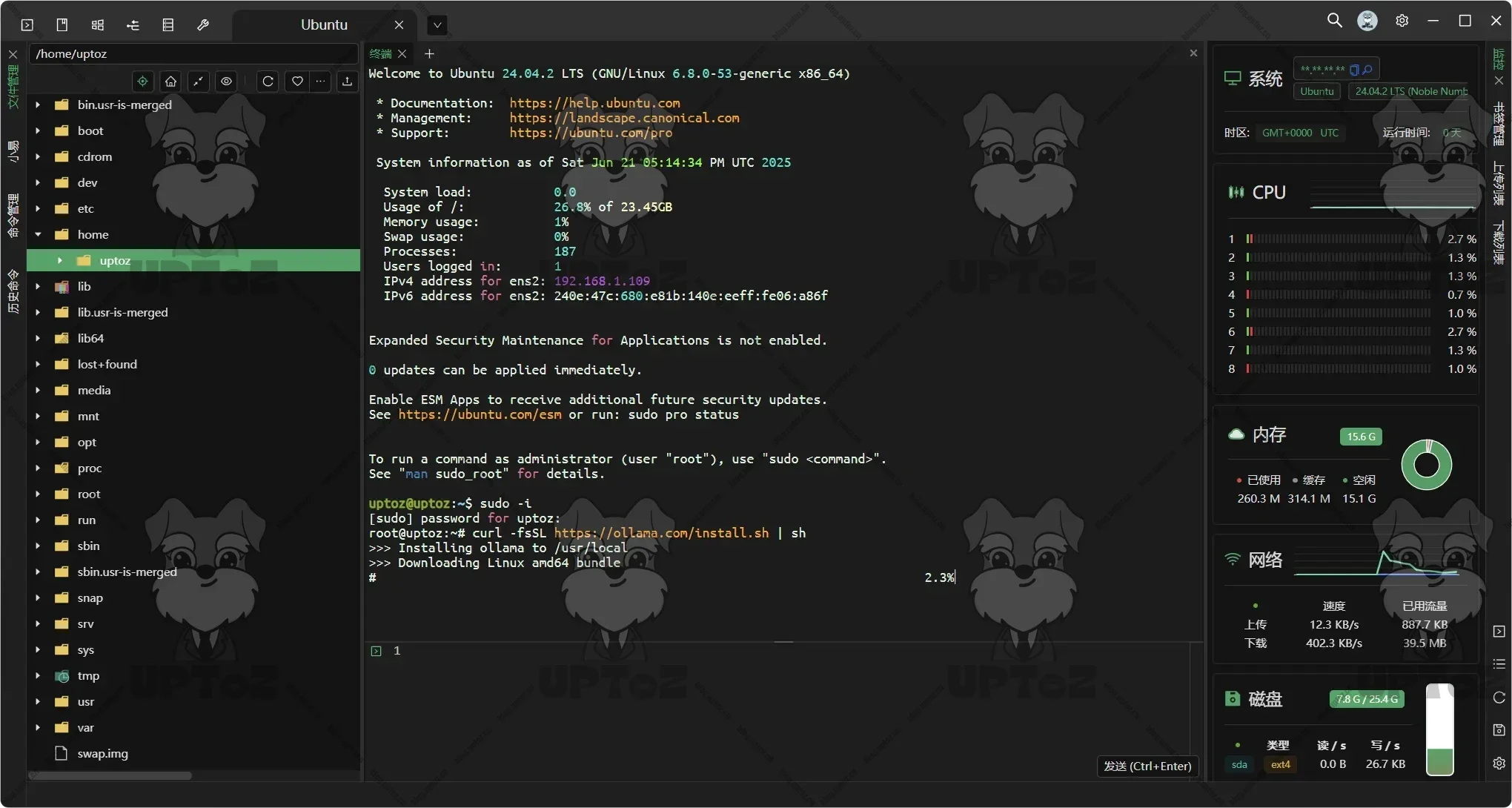Close the file manager panel
The width and height of the screenshot is (1512, 808).
[13, 54]
